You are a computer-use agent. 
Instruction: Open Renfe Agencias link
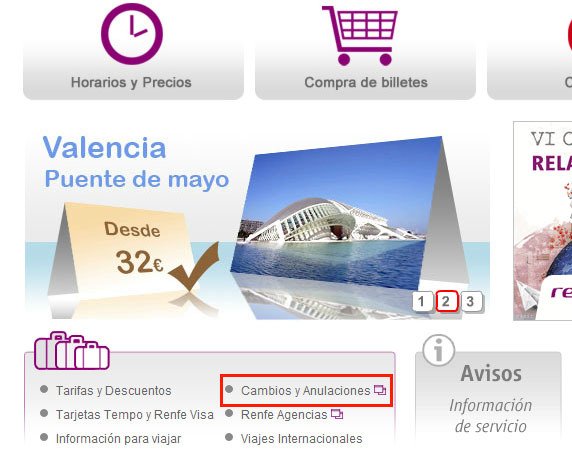[x=284, y=415]
